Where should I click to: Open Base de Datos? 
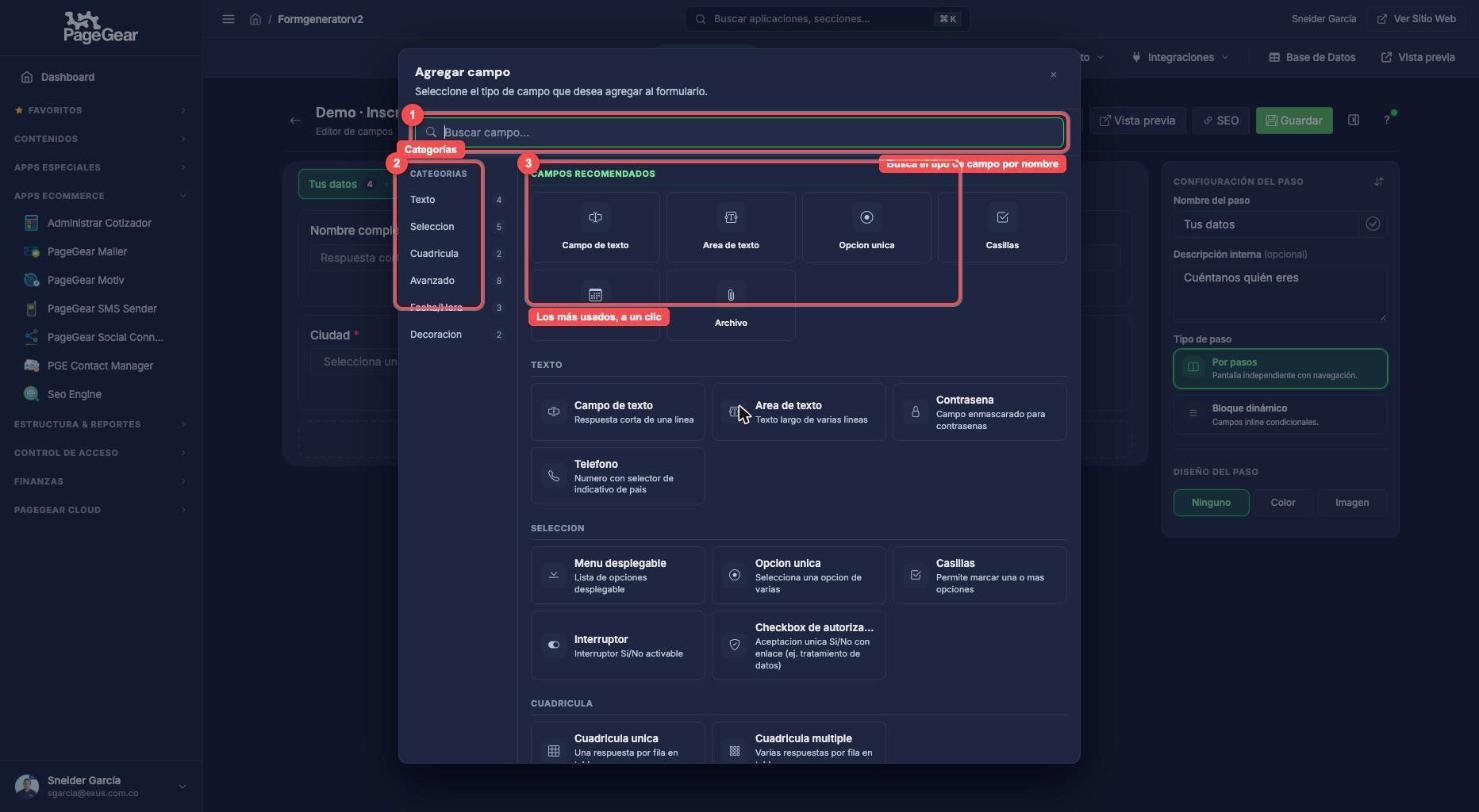point(1312,57)
